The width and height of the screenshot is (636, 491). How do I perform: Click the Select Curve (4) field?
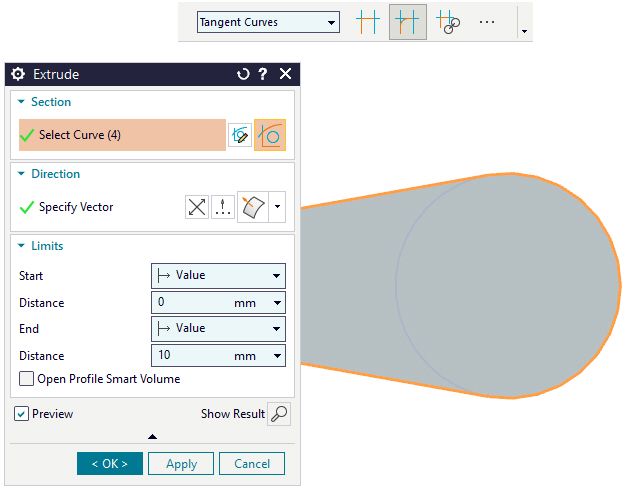click(x=122, y=135)
